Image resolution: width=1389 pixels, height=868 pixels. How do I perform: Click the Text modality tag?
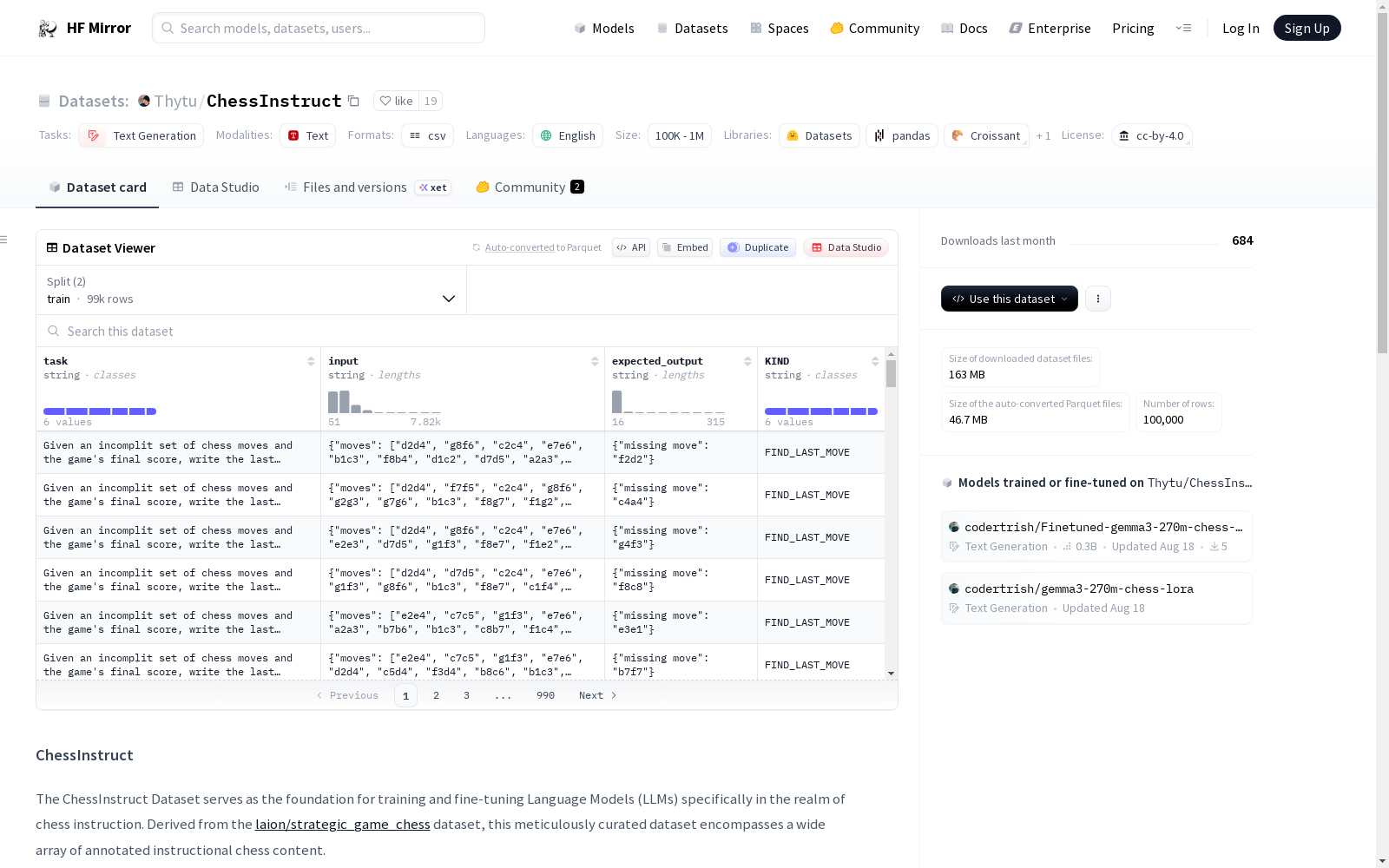click(307, 135)
